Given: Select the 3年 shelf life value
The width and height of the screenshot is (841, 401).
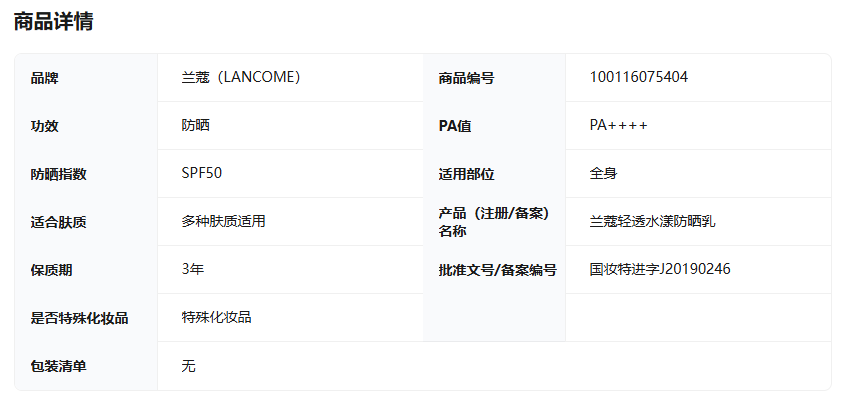Looking at the screenshot, I should tap(193, 269).
